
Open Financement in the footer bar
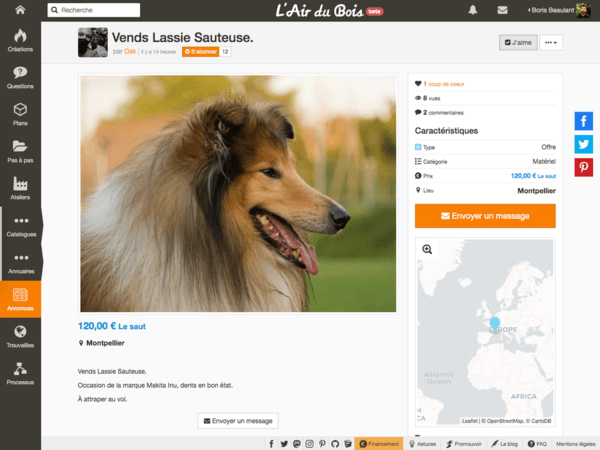click(x=381, y=443)
